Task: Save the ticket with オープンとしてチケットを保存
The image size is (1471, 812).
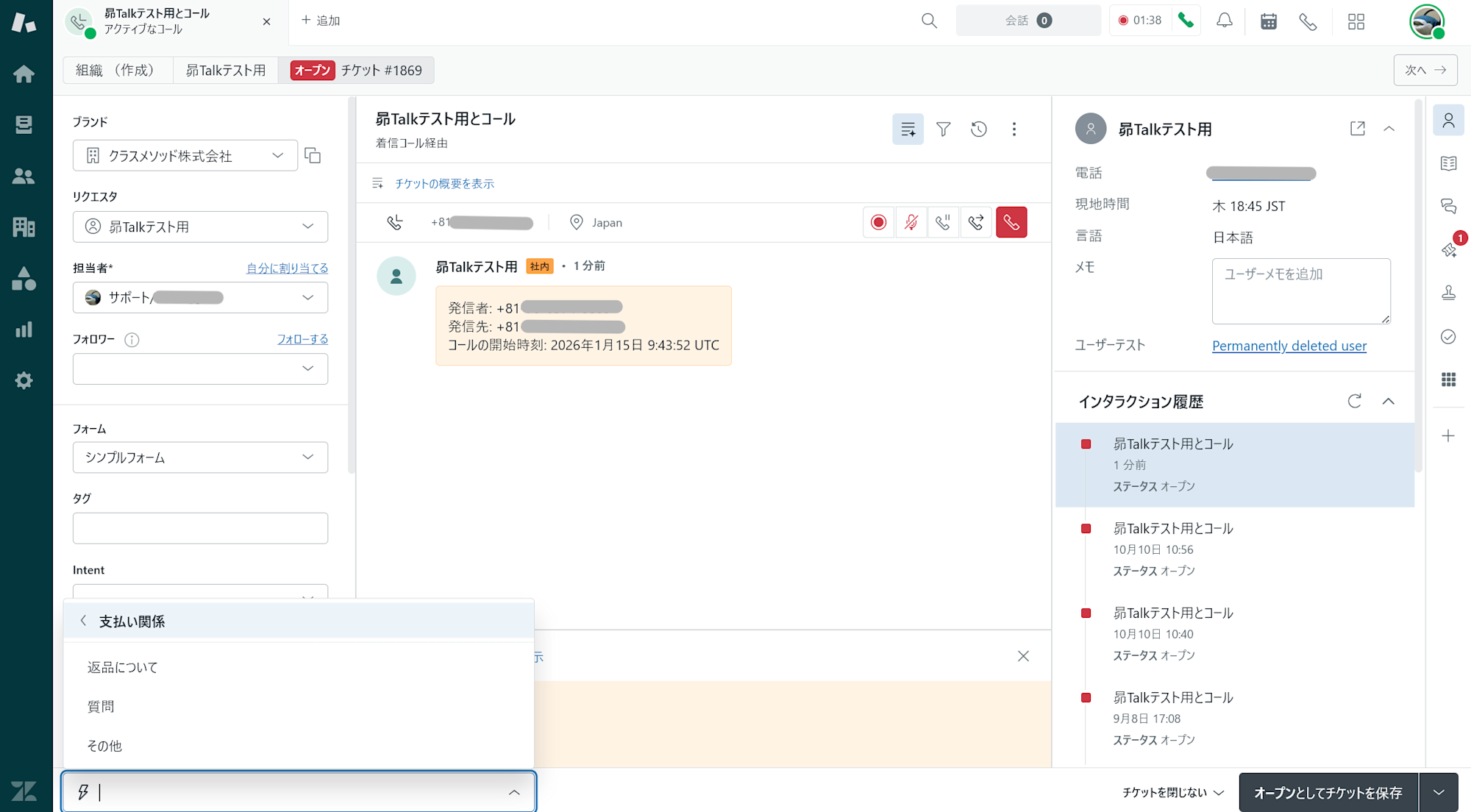Action: (1328, 792)
